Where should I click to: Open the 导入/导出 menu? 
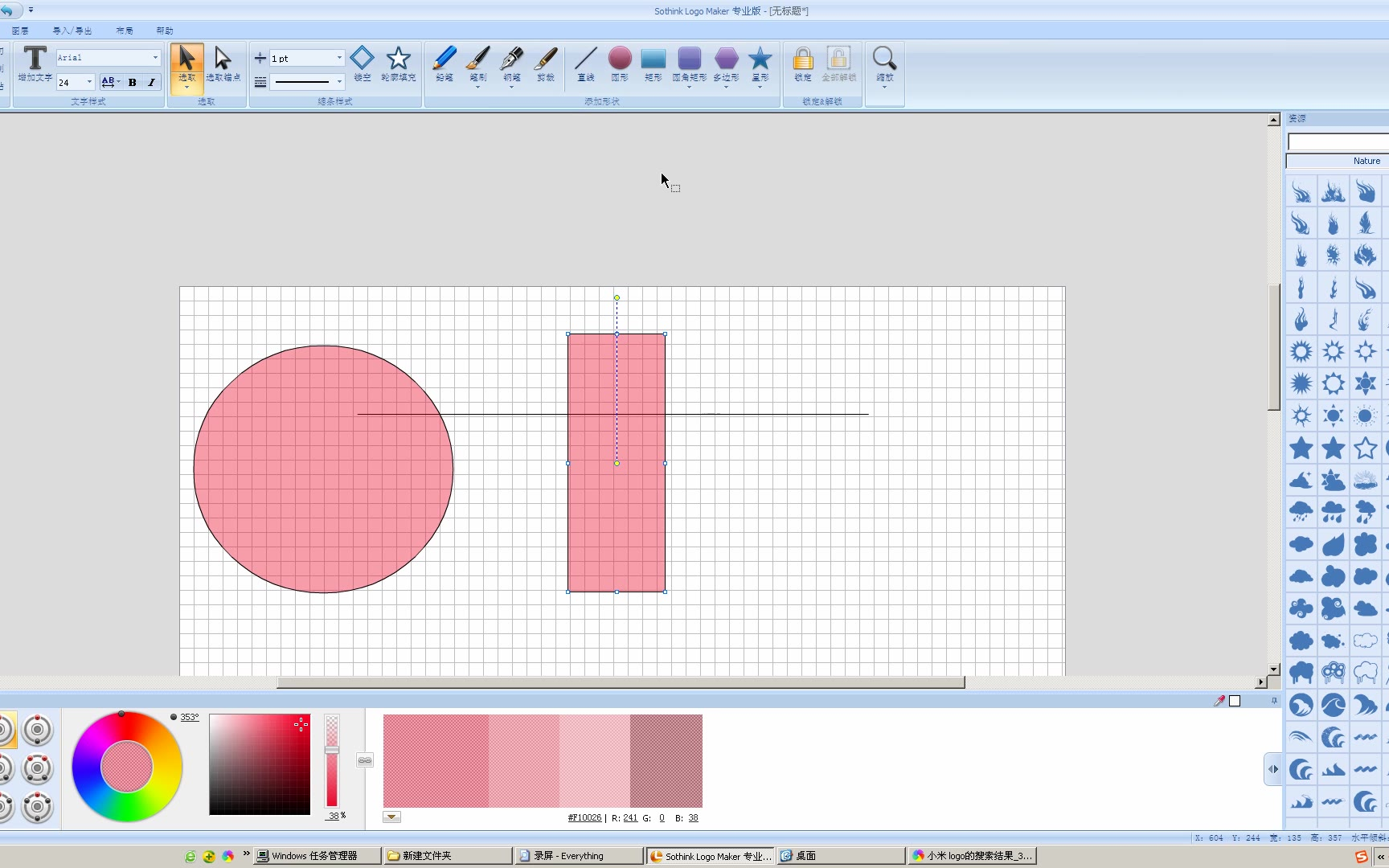click(x=72, y=31)
